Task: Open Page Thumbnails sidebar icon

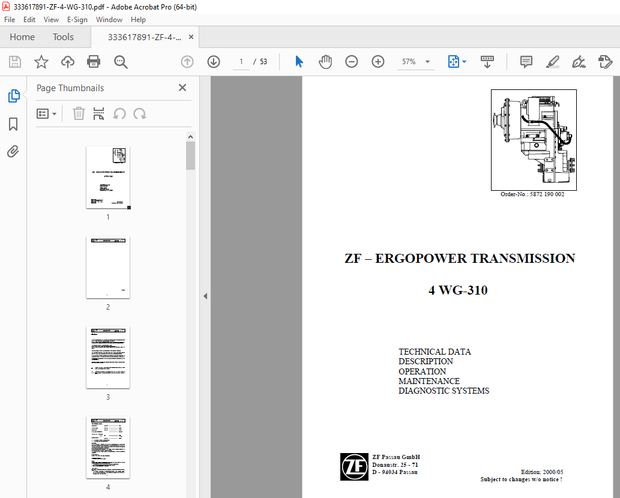Action: click(x=14, y=96)
